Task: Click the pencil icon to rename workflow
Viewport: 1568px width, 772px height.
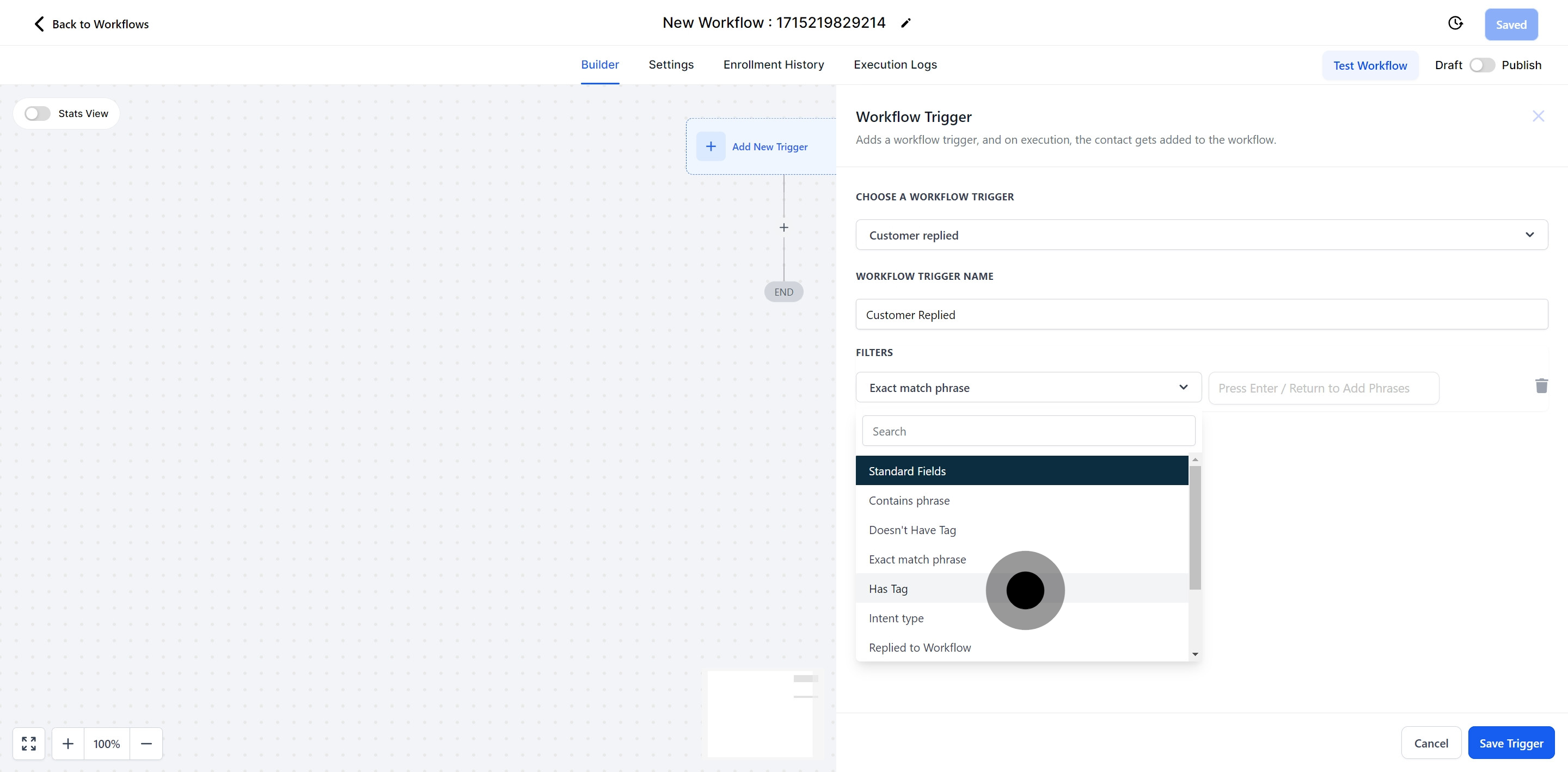Action: click(906, 23)
